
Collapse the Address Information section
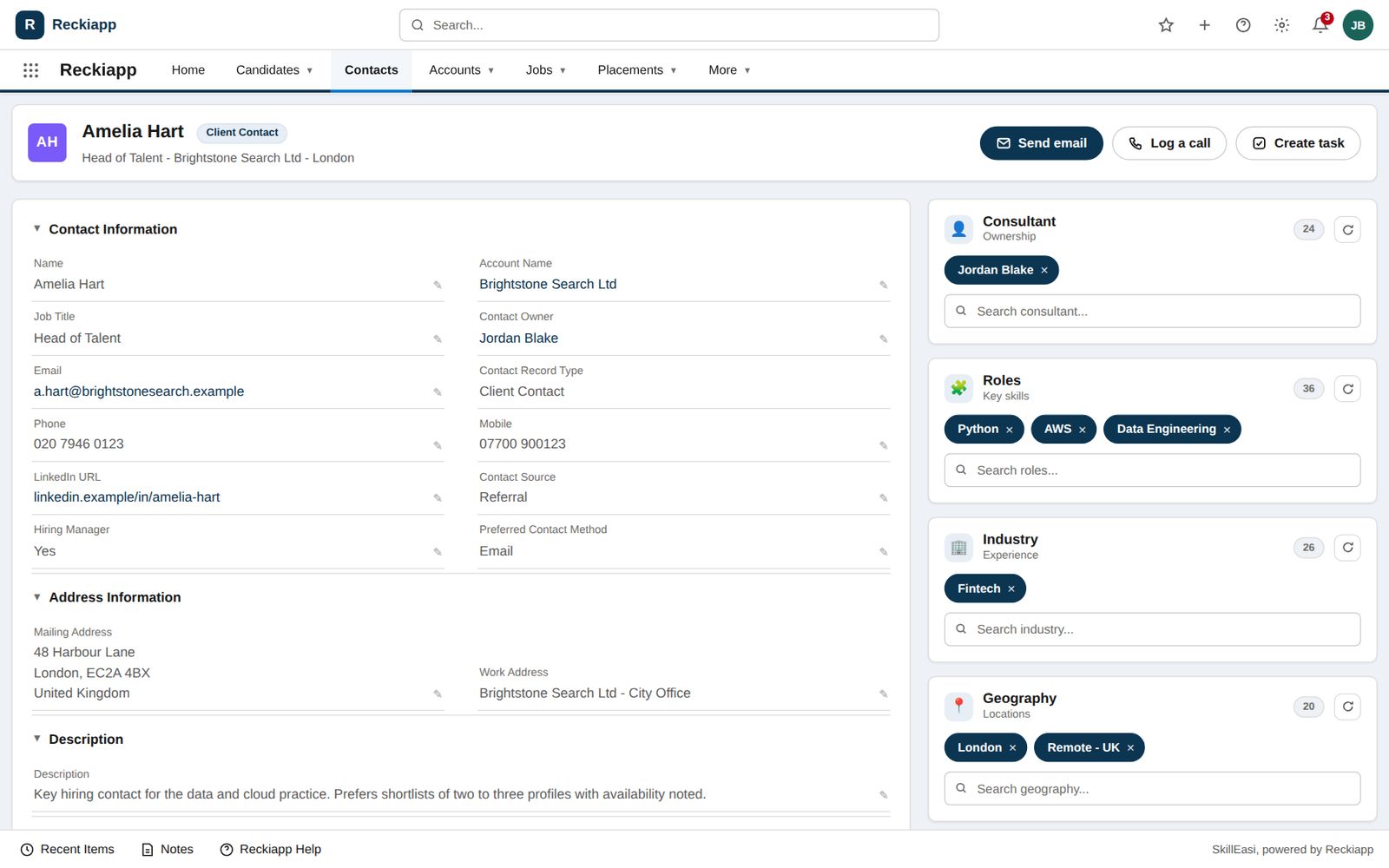pos(37,597)
